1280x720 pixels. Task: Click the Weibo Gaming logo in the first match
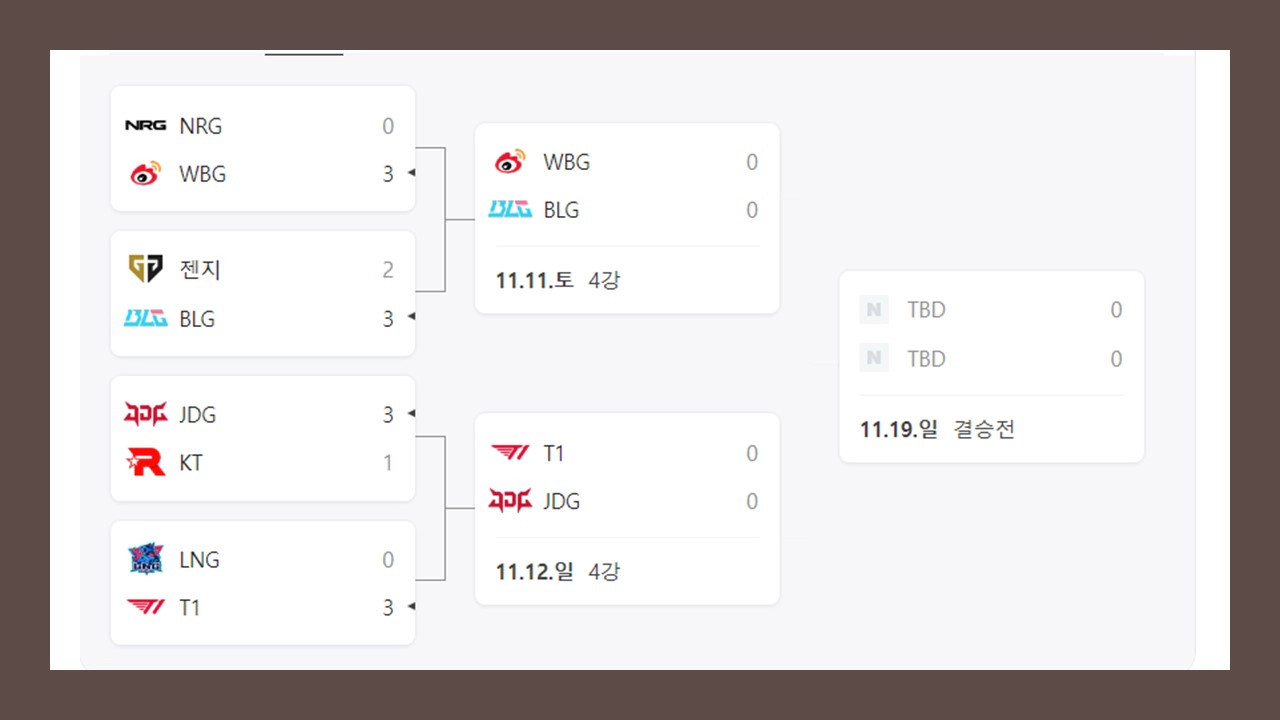click(145, 172)
